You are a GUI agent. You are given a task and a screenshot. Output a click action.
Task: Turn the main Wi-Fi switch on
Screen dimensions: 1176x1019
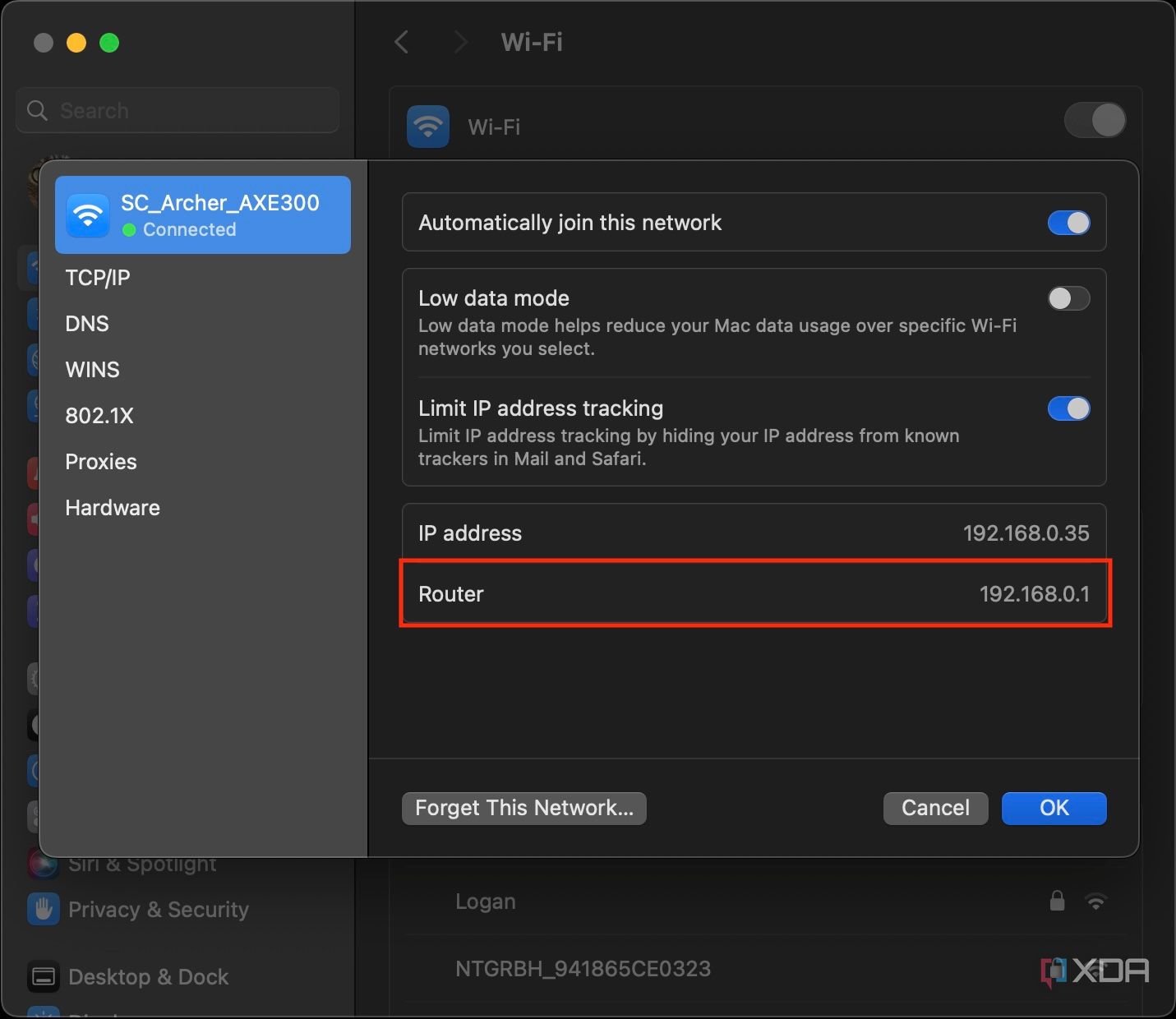tap(1095, 120)
